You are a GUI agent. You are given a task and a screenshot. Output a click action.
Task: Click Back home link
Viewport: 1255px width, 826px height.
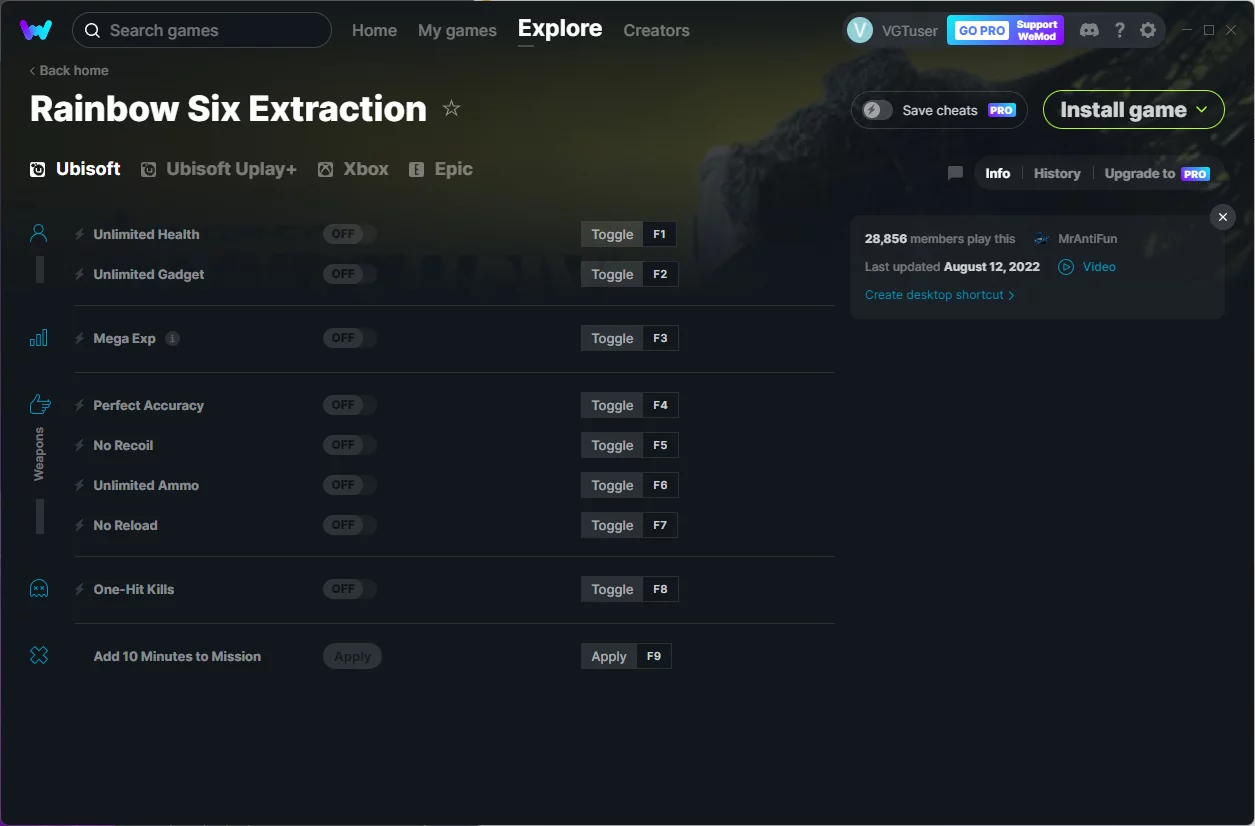(69, 70)
